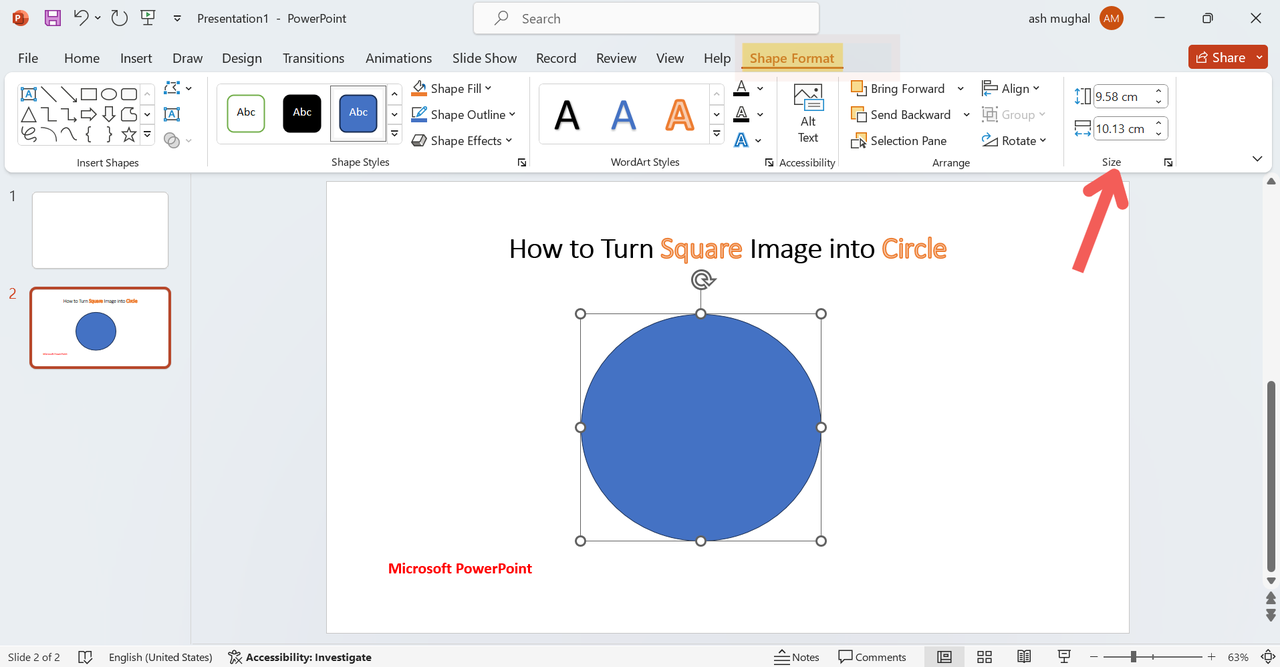Expand the Shape Fill dropdown arrow

pos(489,89)
